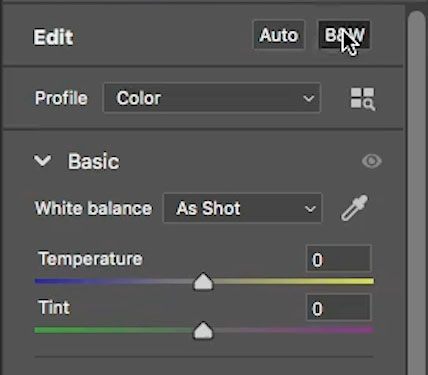Click the Tint slider handle
The height and width of the screenshot is (375, 428).
click(x=203, y=331)
